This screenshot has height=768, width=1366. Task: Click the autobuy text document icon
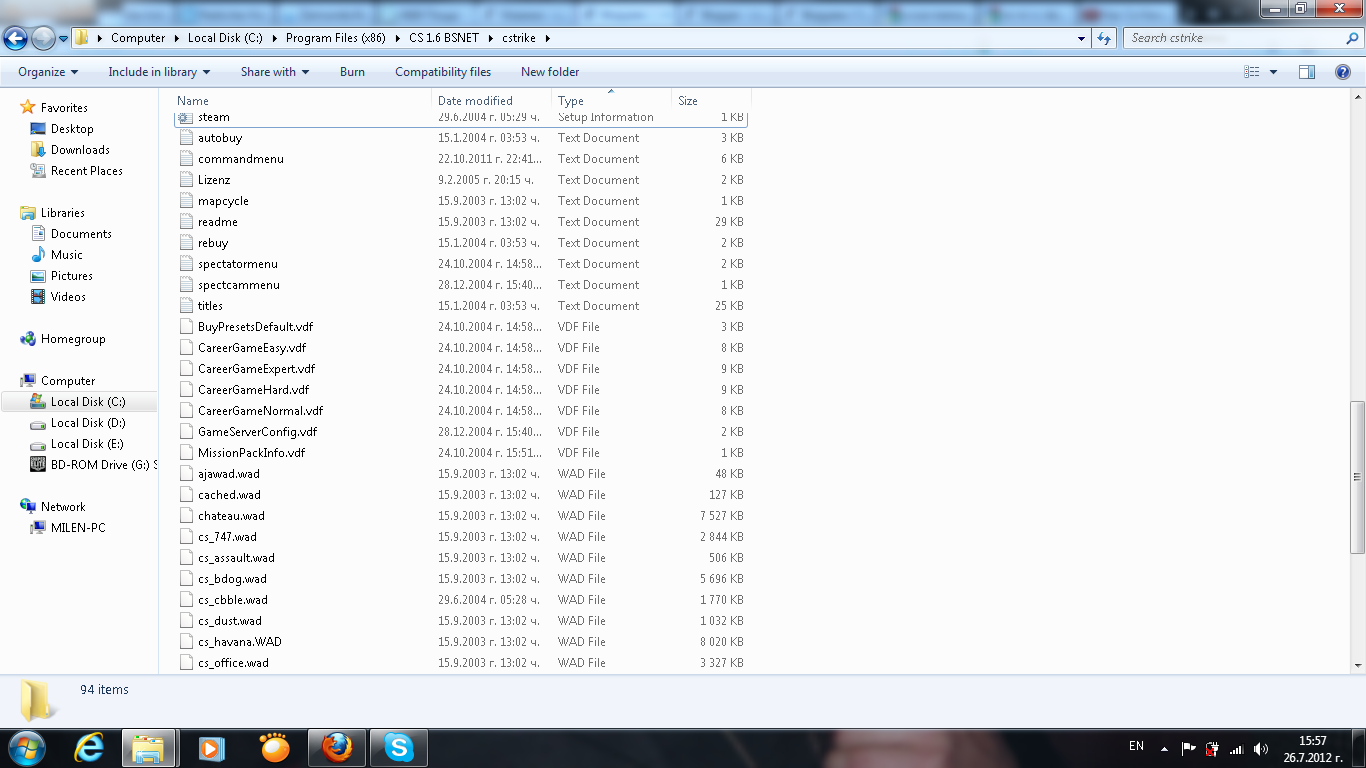click(186, 138)
